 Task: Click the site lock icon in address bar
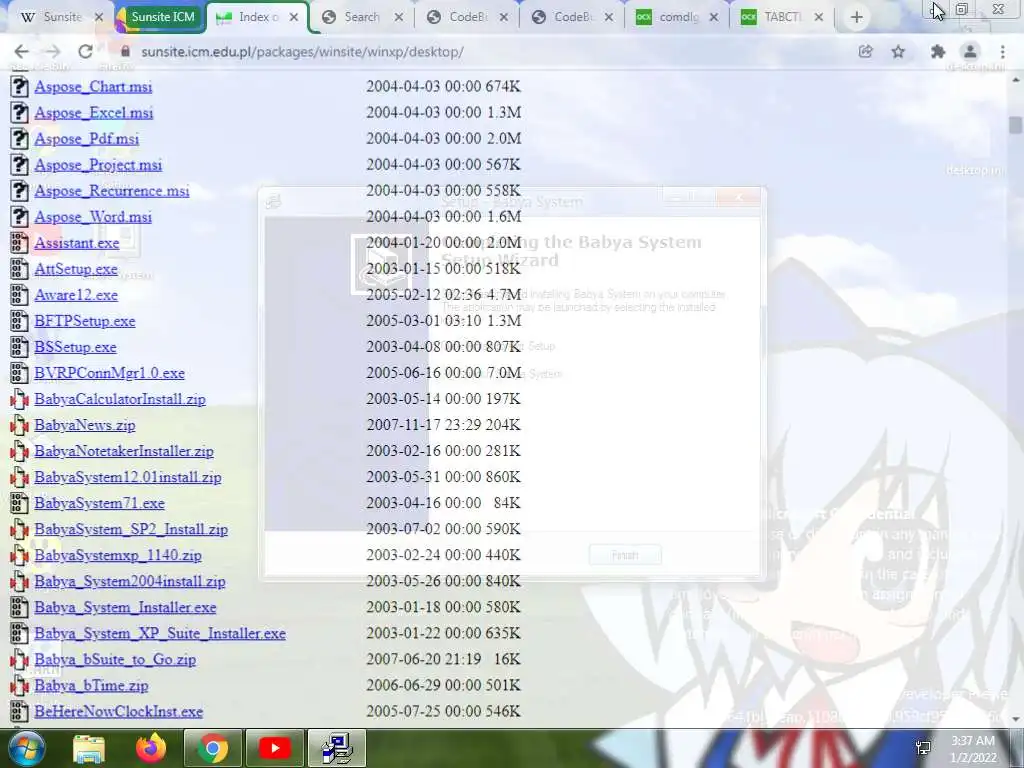[x=126, y=52]
